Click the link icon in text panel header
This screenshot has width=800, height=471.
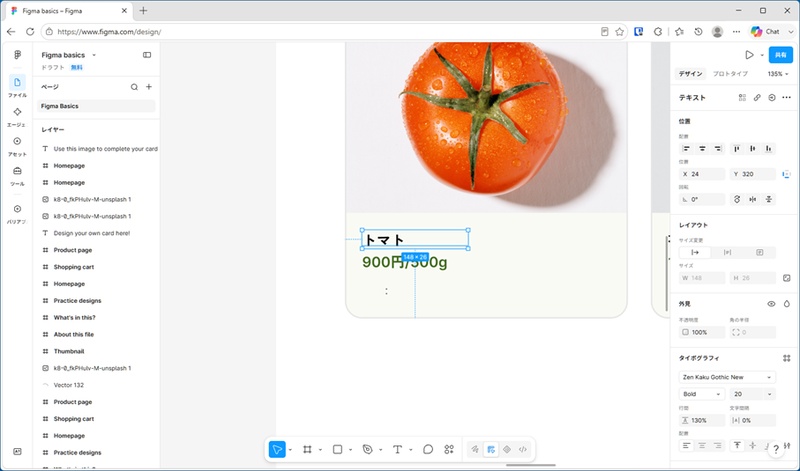(757, 97)
